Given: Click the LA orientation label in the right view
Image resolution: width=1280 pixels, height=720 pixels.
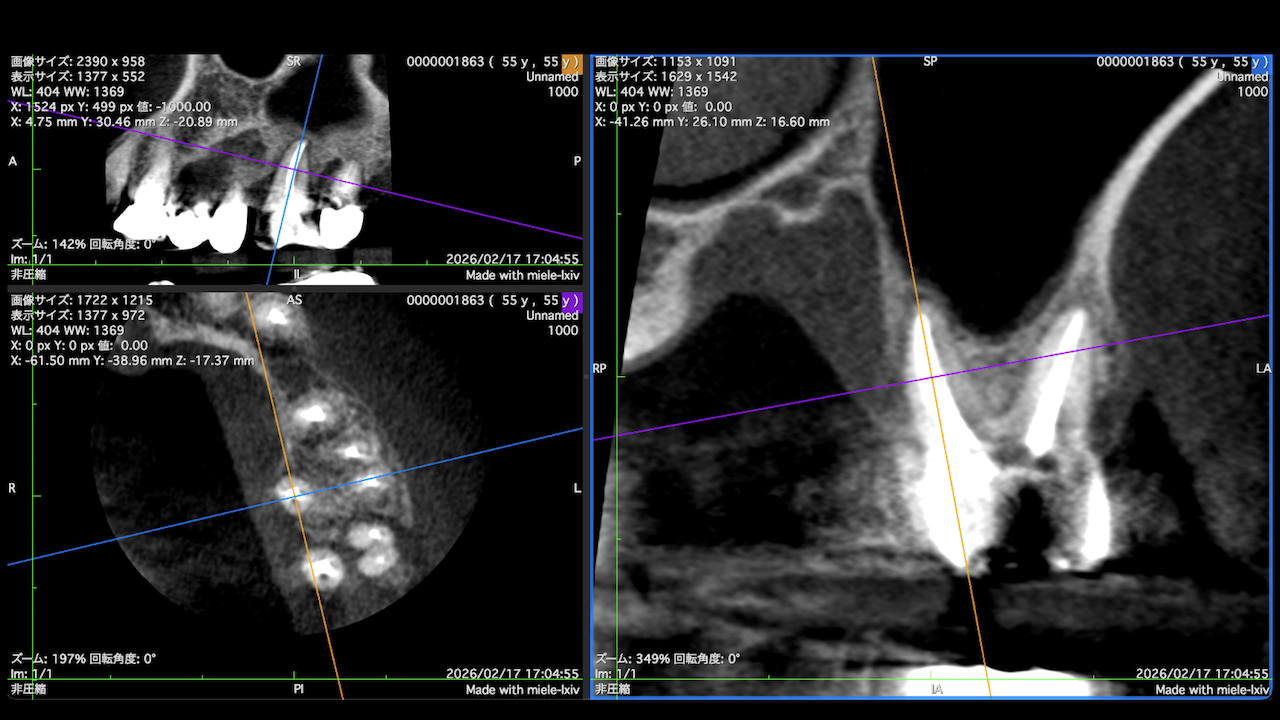Looking at the screenshot, I should point(1262,369).
